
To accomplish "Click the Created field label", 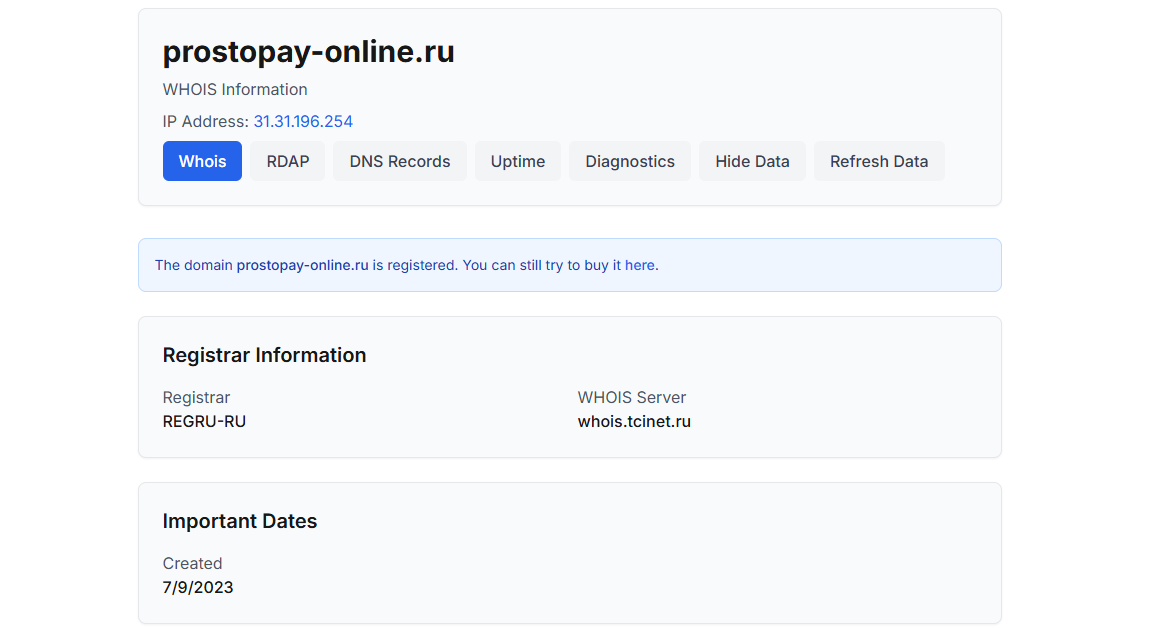I will click(x=192, y=564).
